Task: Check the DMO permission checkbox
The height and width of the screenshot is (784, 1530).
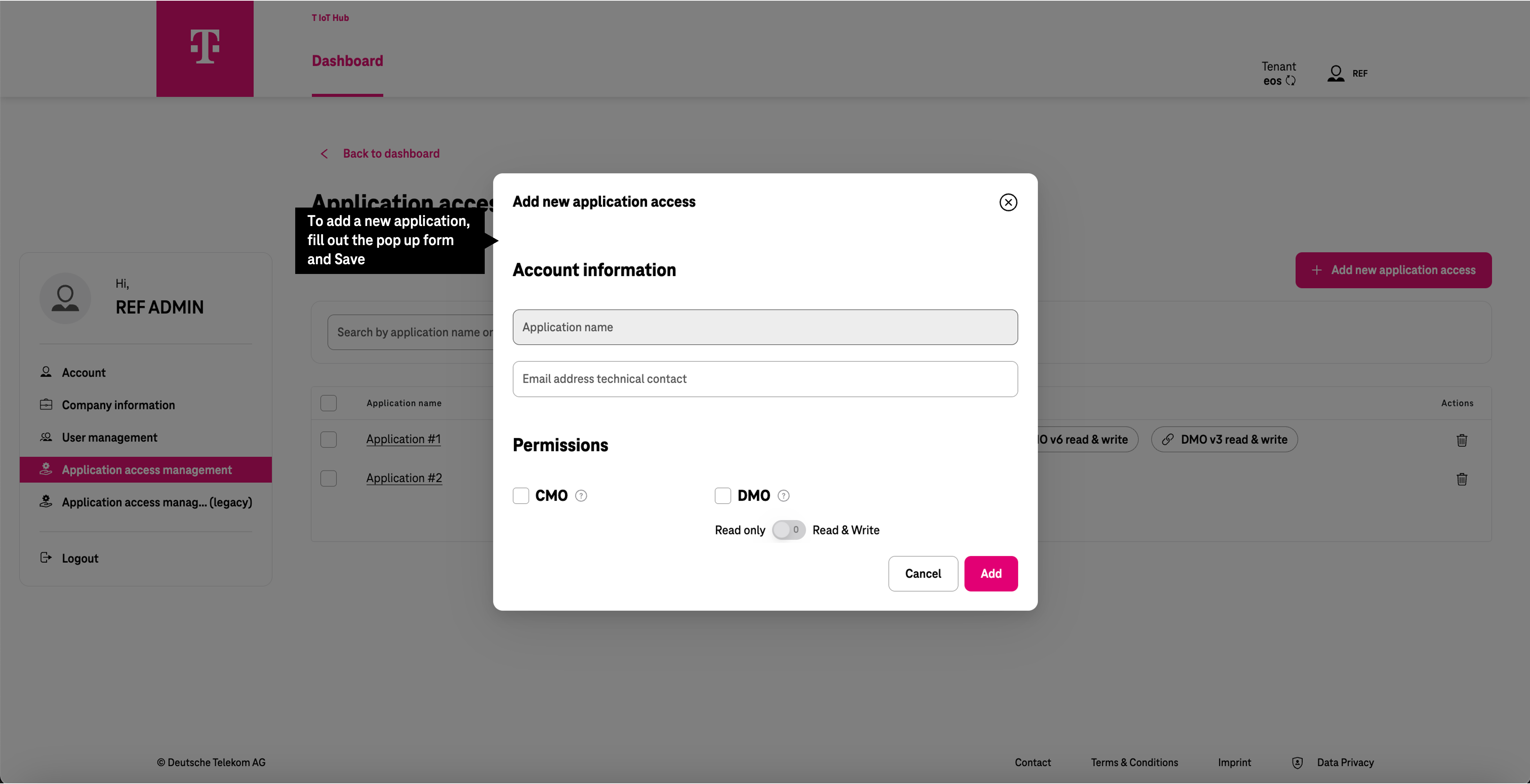Action: (723, 496)
